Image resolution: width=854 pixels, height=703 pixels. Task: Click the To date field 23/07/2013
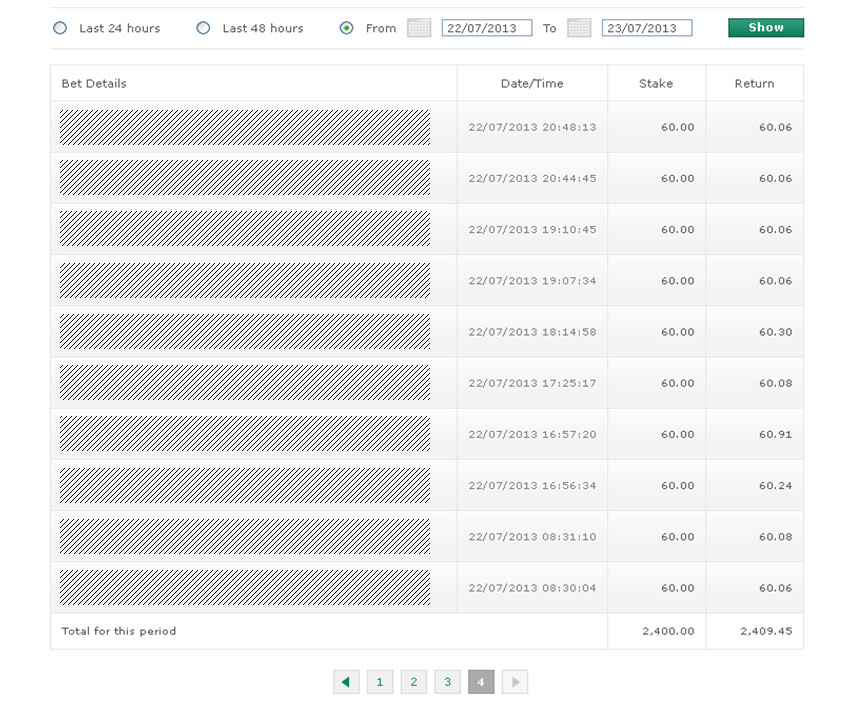tap(646, 28)
